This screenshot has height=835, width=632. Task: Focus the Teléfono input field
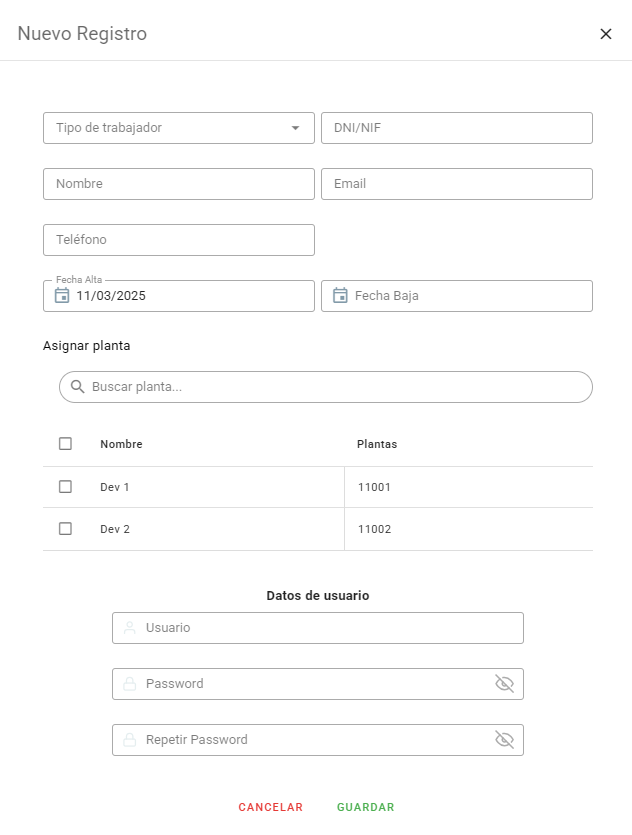tap(179, 240)
